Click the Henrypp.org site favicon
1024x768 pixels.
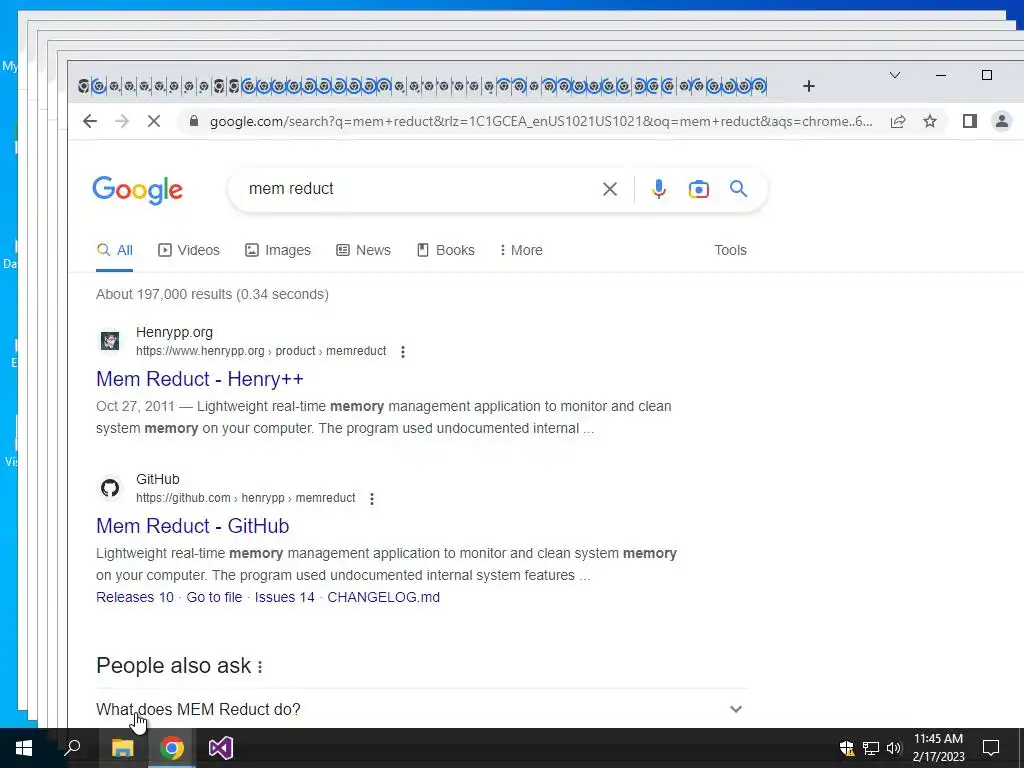(x=110, y=340)
